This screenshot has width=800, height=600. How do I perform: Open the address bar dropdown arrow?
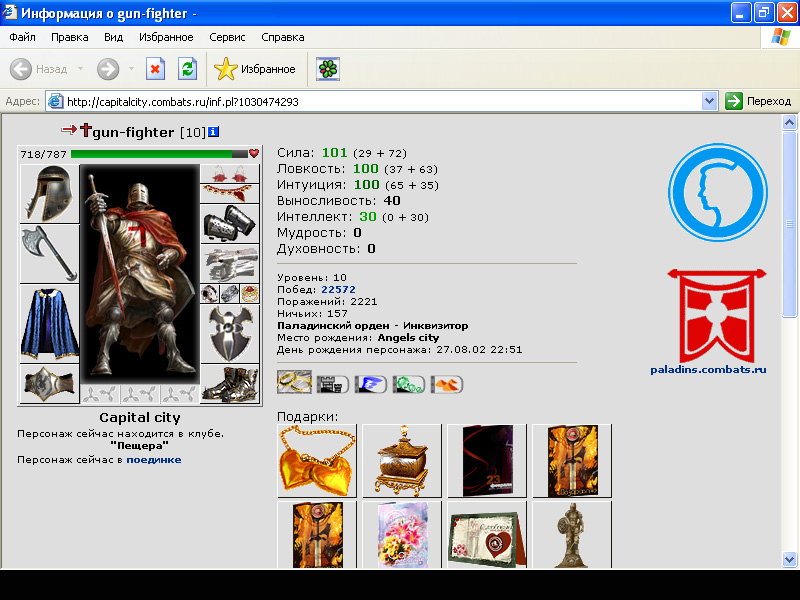point(709,101)
